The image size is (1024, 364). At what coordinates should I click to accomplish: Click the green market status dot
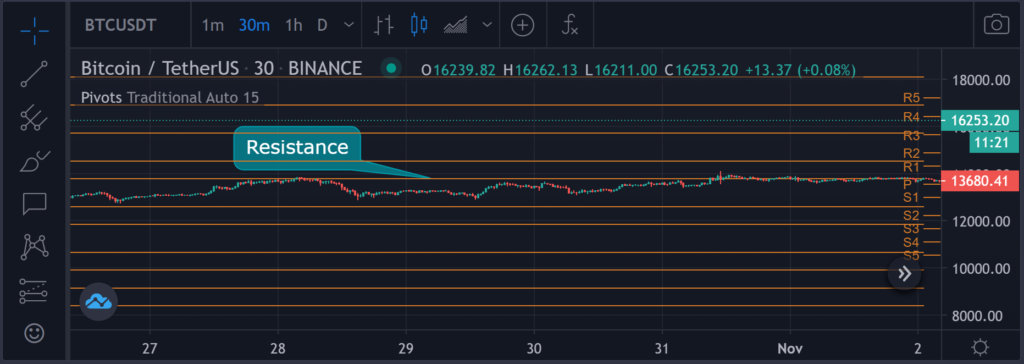[391, 68]
